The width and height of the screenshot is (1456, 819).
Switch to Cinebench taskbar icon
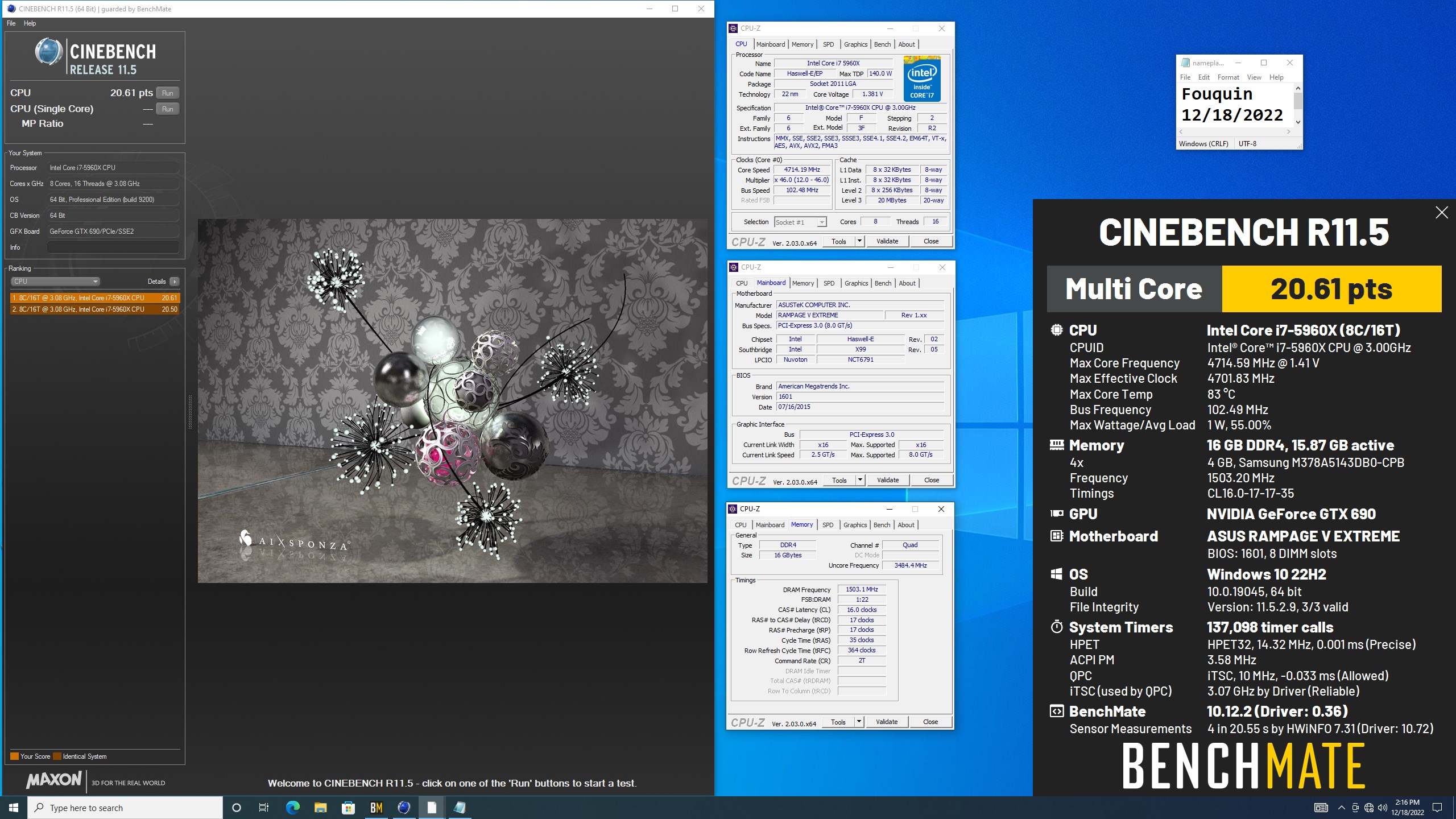404,808
